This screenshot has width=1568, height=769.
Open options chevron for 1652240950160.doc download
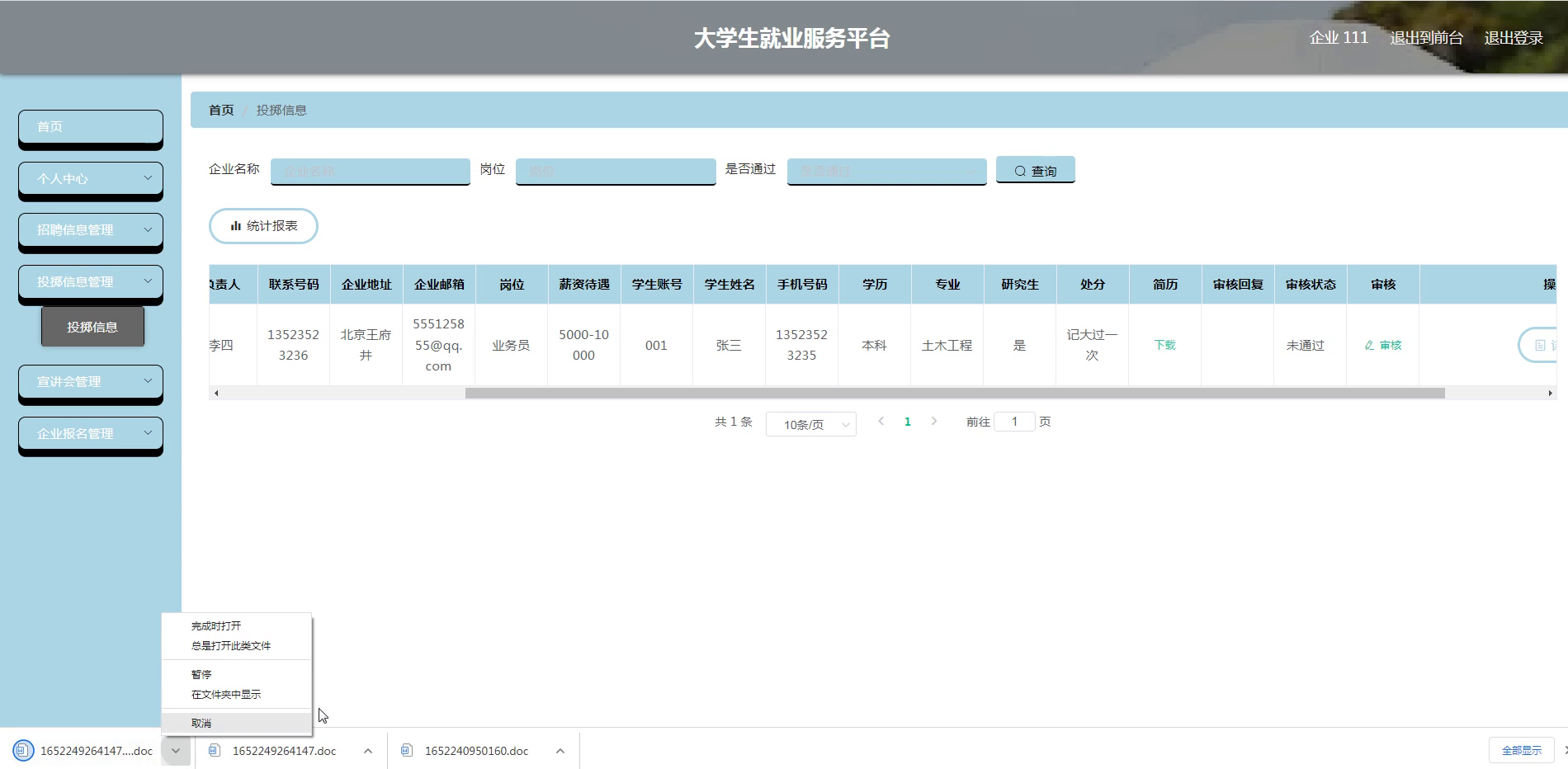(x=560, y=751)
